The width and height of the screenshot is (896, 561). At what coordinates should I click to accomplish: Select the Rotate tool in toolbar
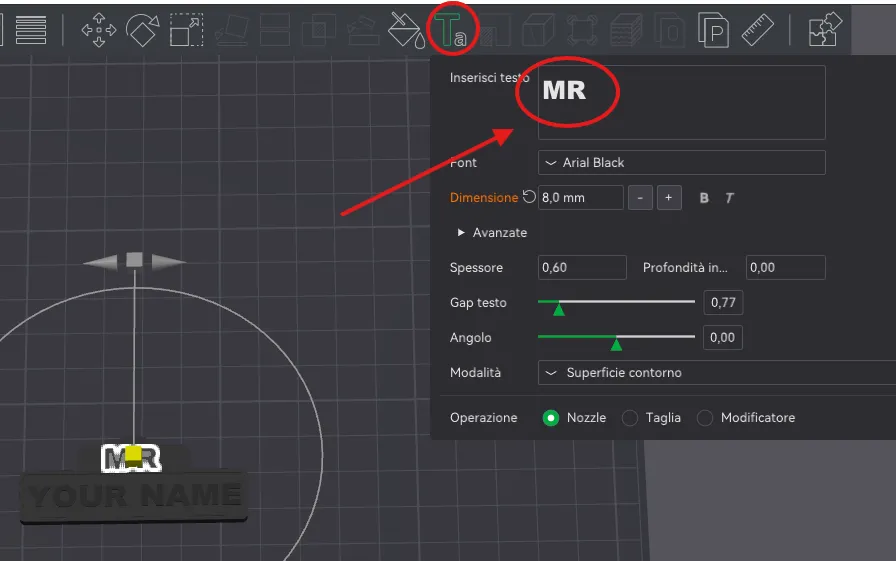(142, 30)
